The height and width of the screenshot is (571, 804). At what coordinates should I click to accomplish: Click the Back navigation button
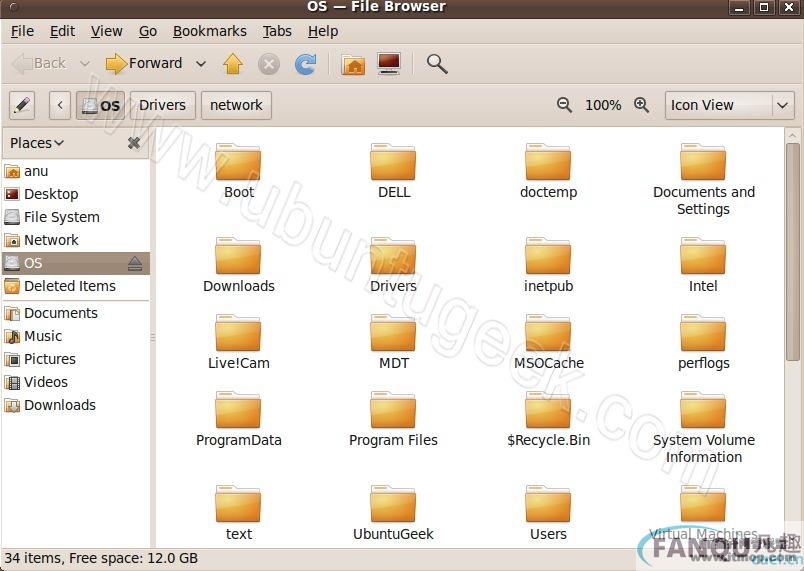click(x=39, y=64)
